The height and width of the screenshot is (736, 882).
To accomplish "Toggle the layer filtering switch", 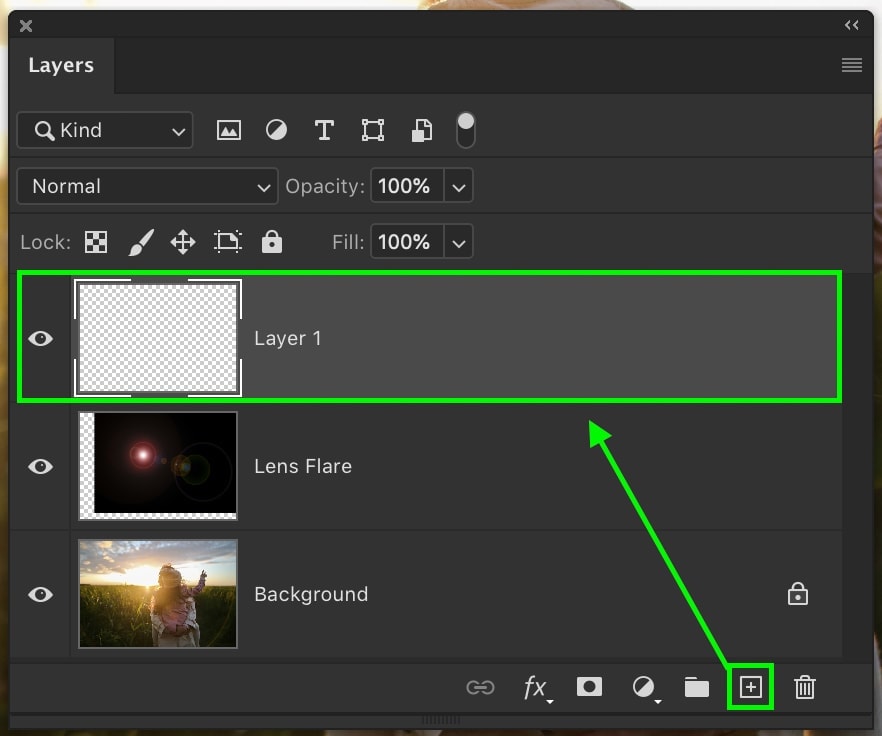I will click(x=466, y=130).
